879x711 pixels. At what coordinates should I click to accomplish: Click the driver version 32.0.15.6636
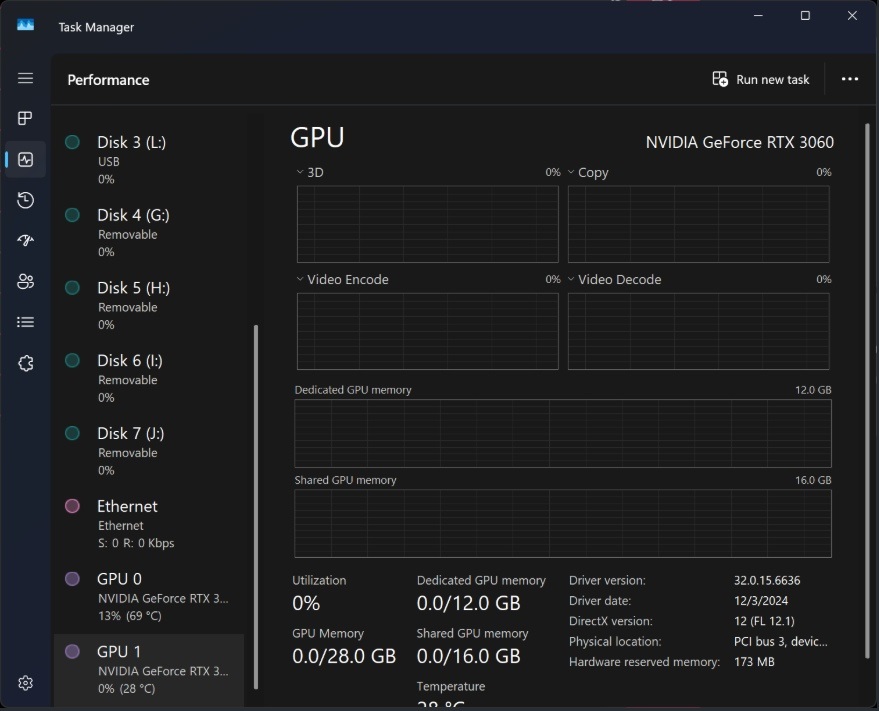767,580
